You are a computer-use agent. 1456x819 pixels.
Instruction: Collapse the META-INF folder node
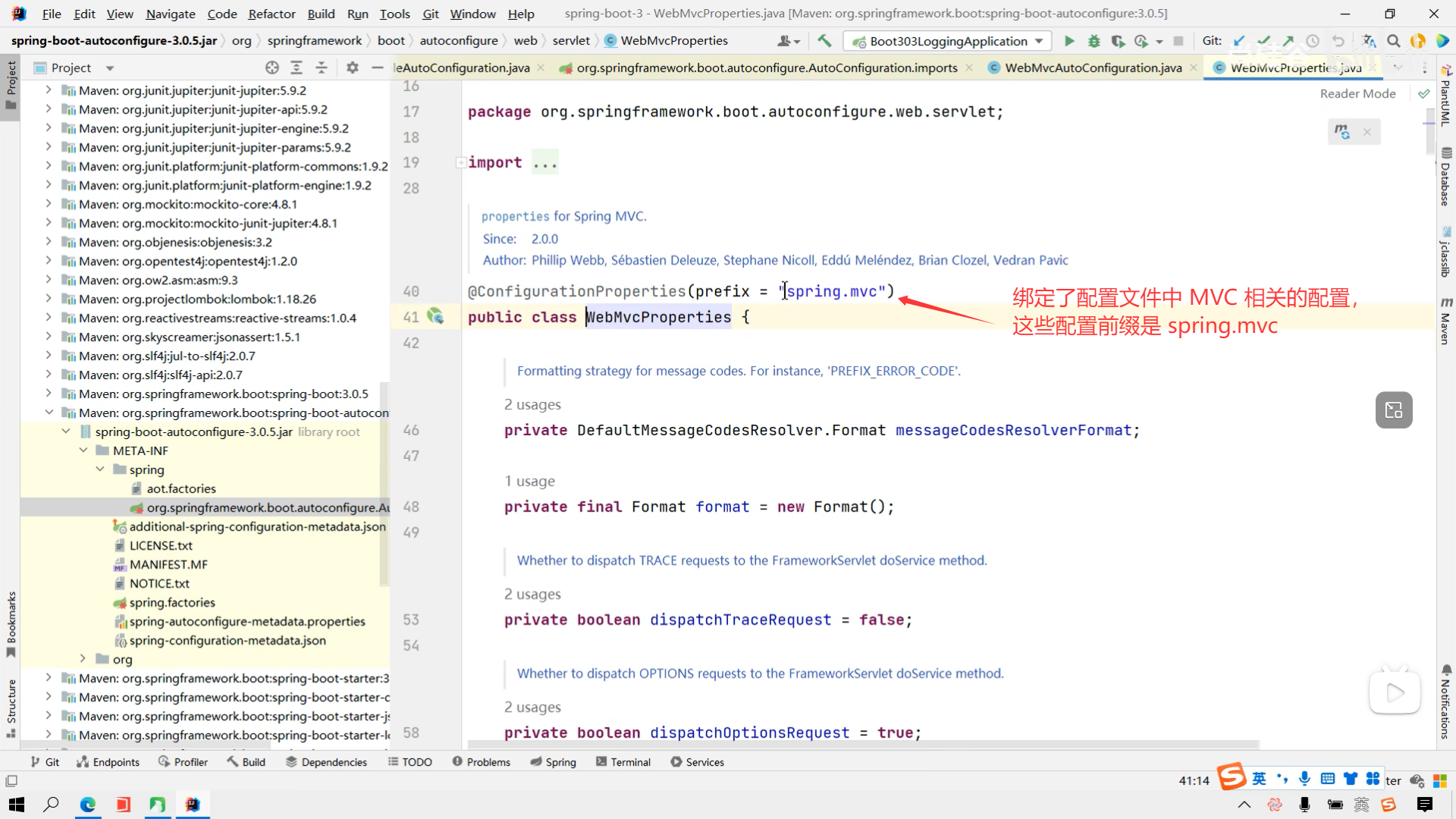(83, 450)
